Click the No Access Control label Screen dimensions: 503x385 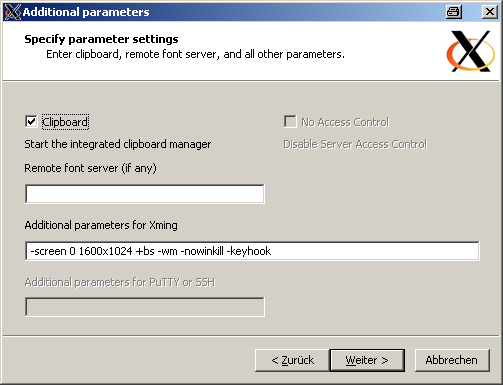coord(345,122)
